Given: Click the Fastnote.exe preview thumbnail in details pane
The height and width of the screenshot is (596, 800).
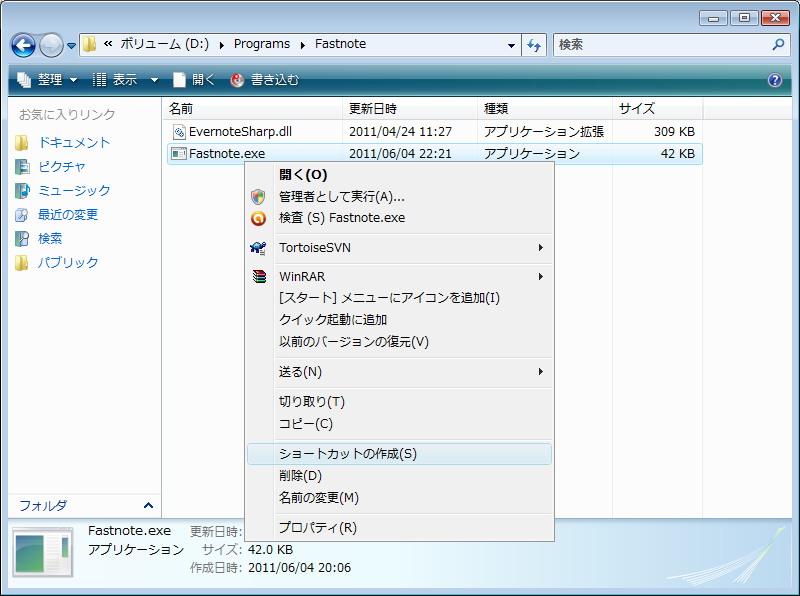Looking at the screenshot, I should [43, 553].
